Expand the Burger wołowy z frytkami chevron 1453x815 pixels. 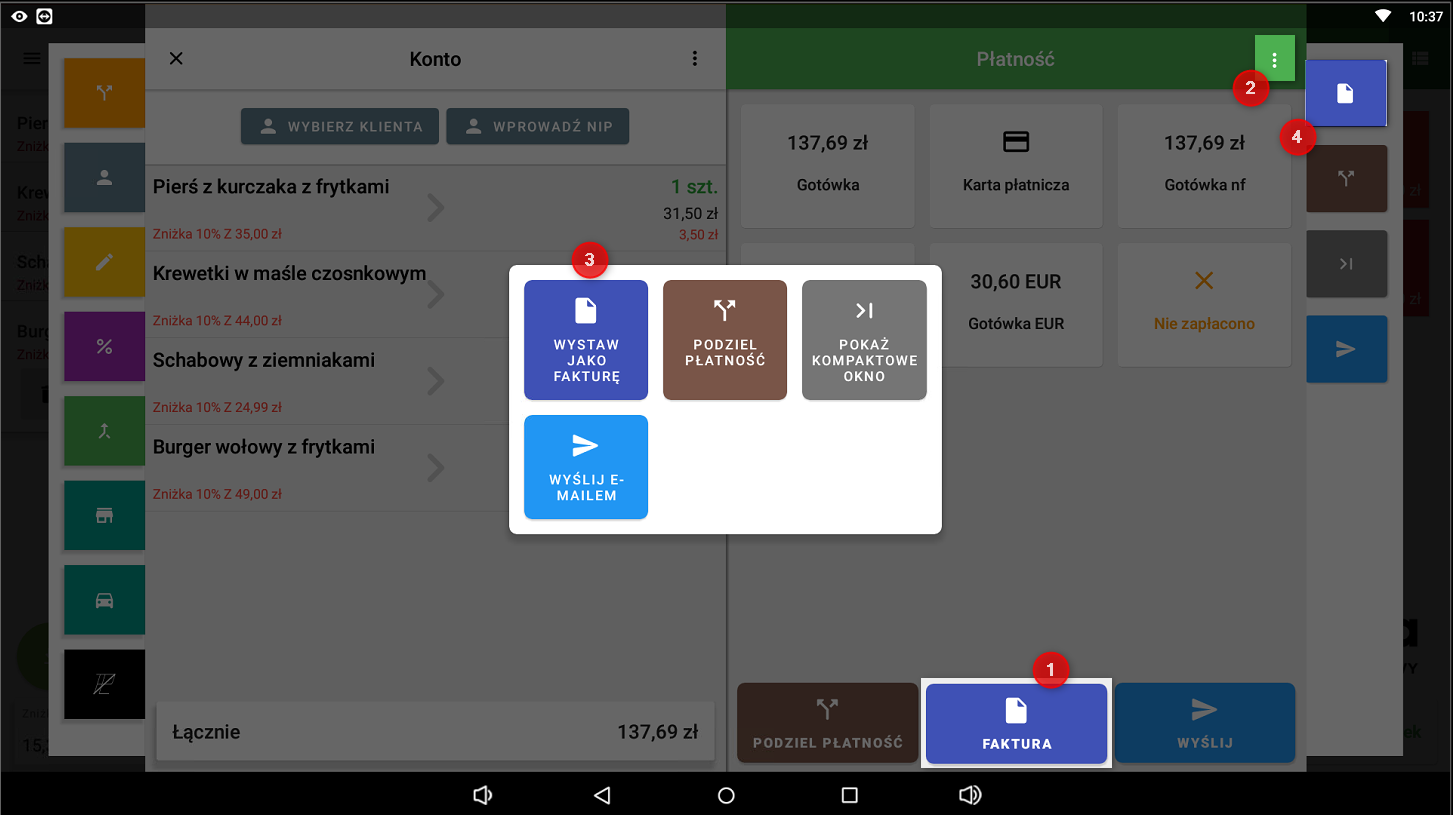click(x=436, y=468)
